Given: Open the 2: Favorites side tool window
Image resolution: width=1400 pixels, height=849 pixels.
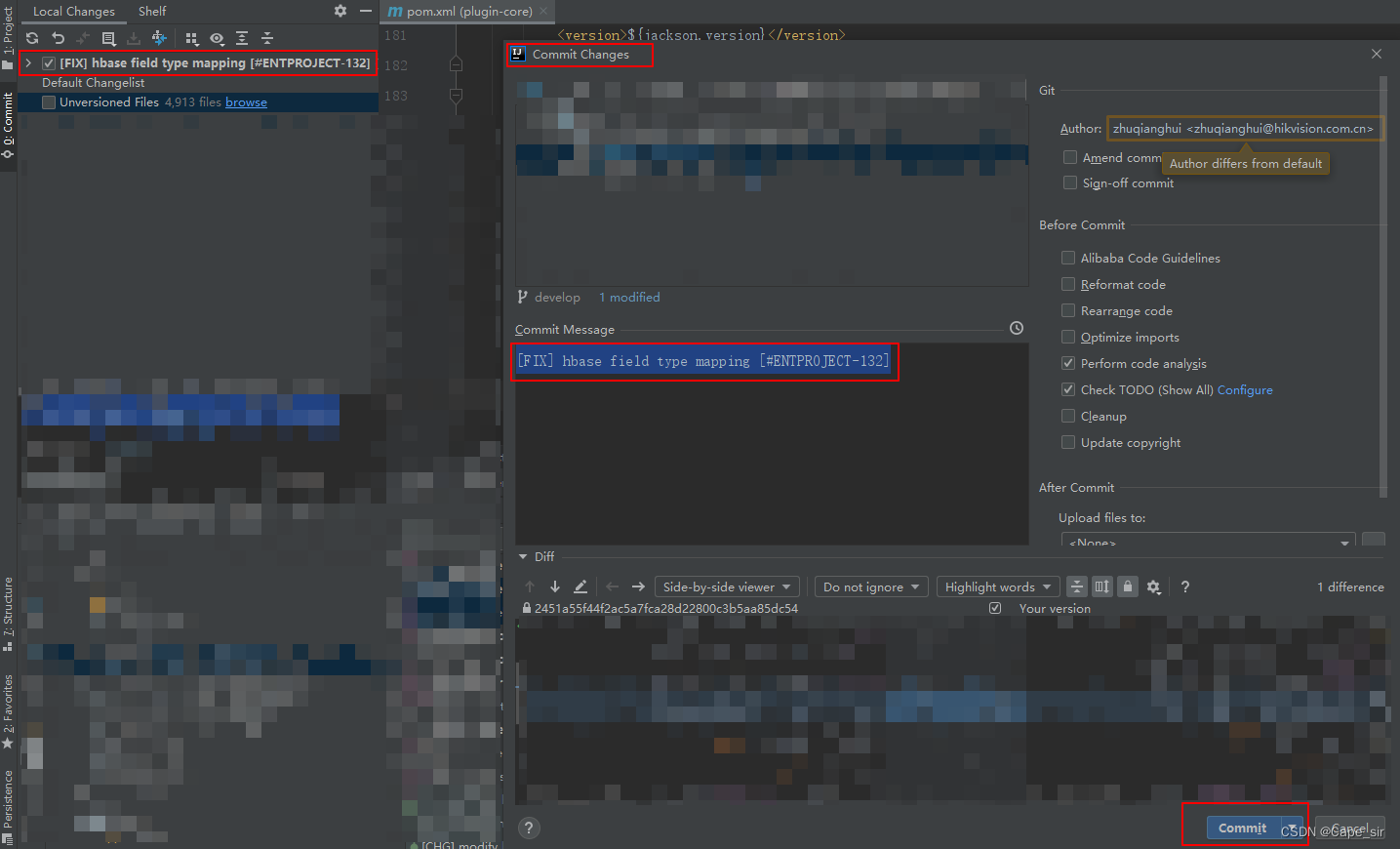Looking at the screenshot, I should pos(8,710).
